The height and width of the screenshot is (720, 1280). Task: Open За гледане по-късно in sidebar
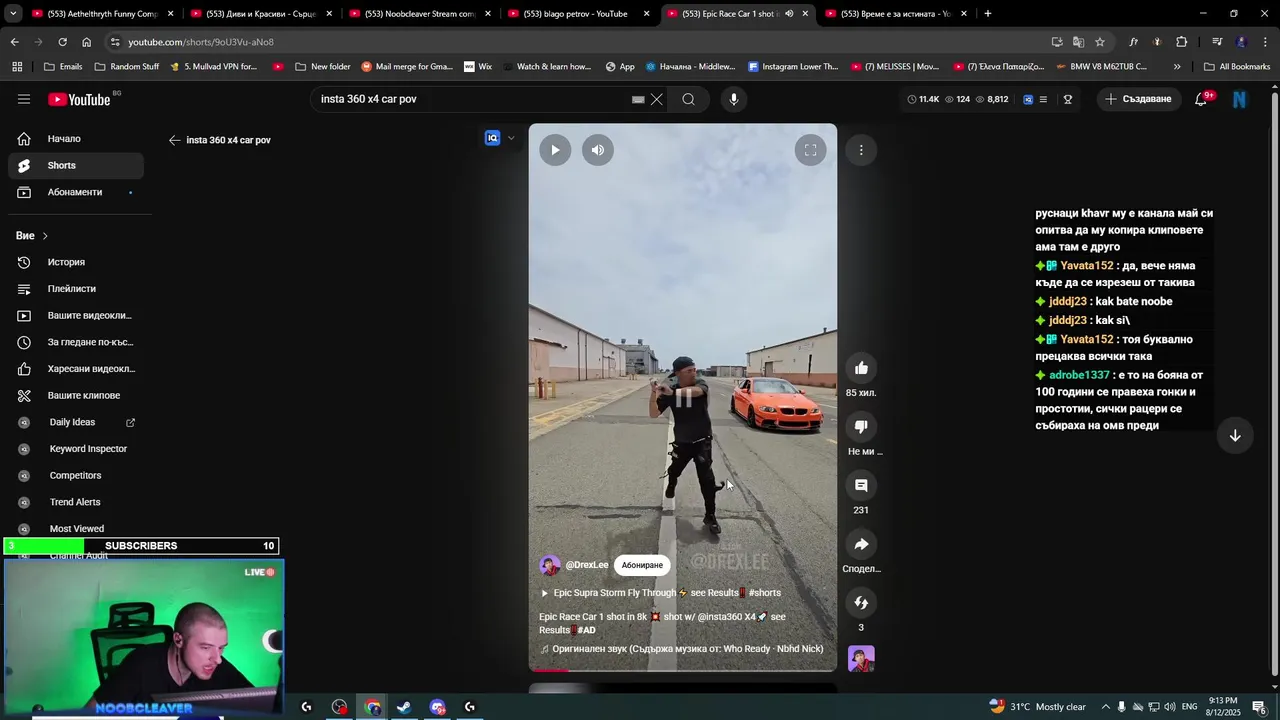click(x=76, y=342)
